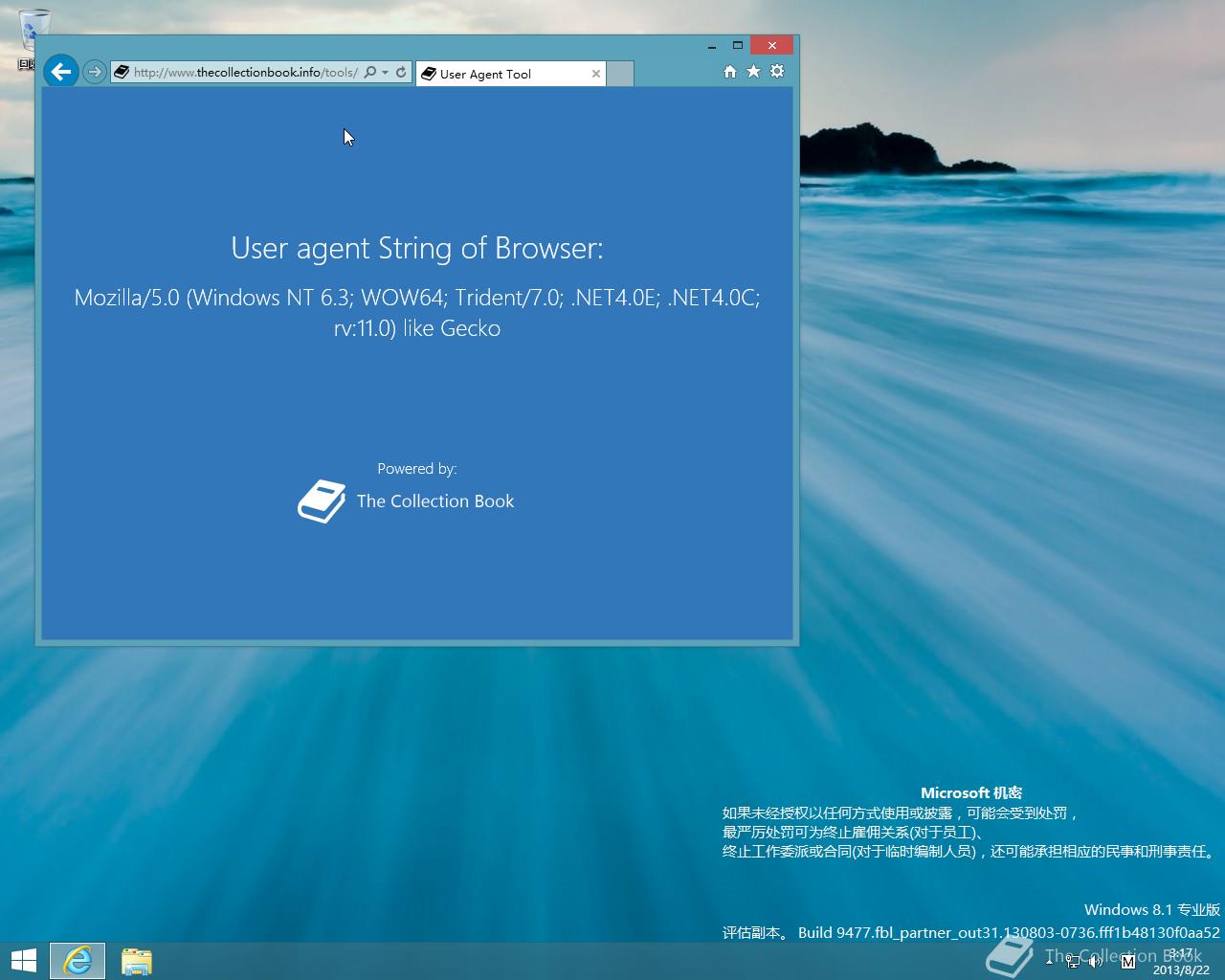Minimize the Internet Explorer window

[712, 45]
